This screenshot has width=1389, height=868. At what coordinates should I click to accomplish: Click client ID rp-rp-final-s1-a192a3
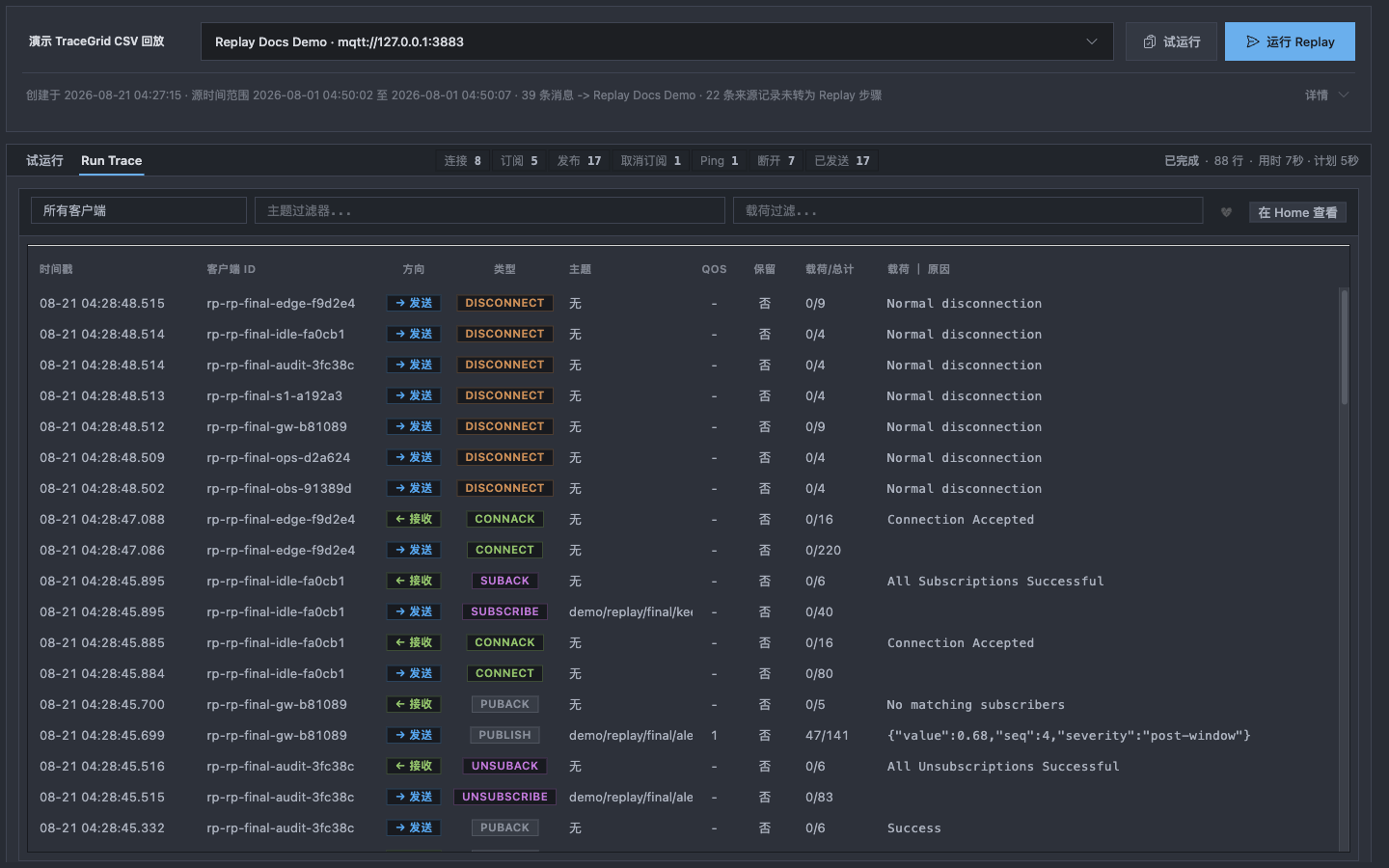click(274, 395)
